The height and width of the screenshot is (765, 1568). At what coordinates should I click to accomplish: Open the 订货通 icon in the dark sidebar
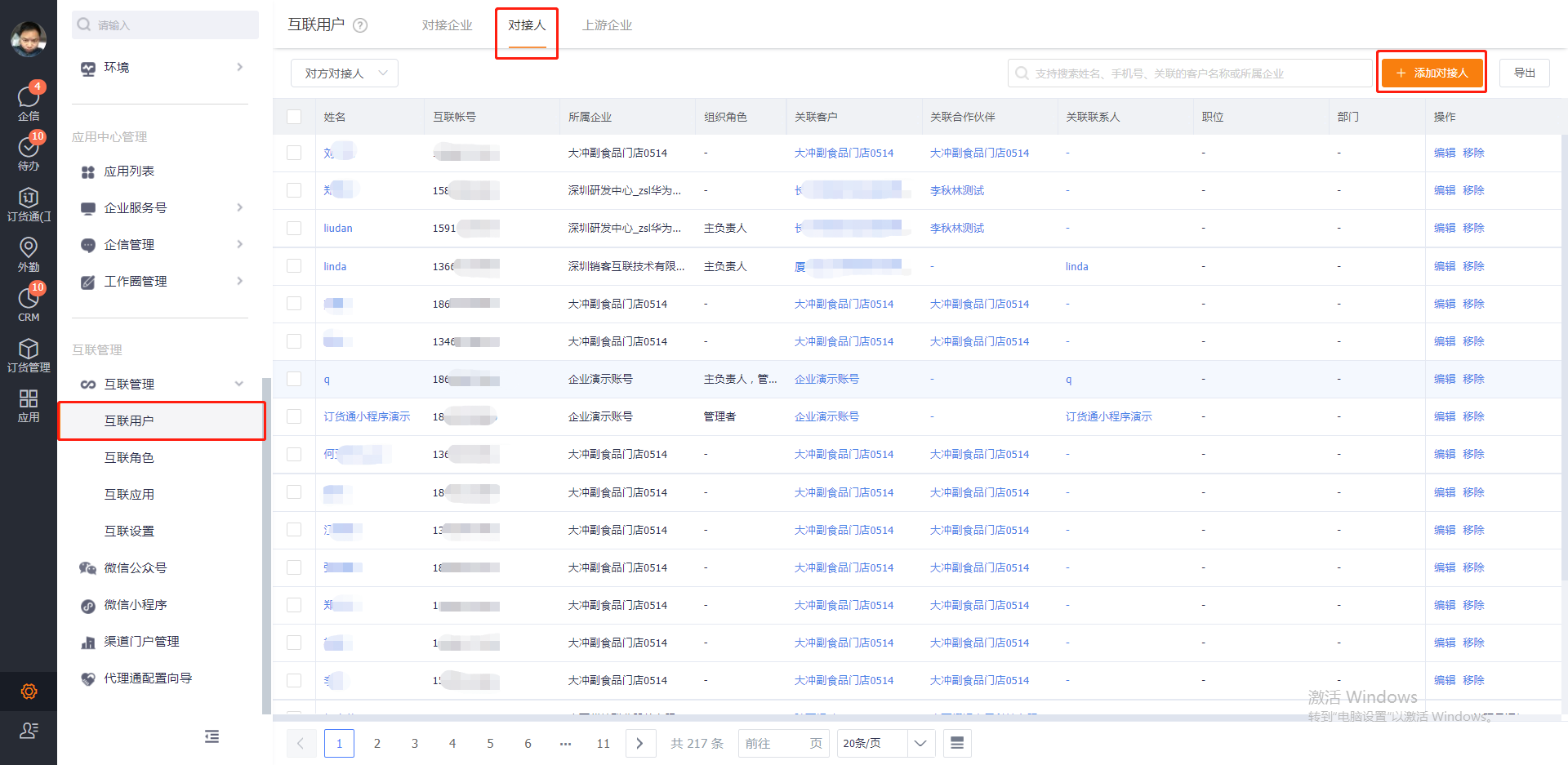pyautogui.click(x=29, y=198)
